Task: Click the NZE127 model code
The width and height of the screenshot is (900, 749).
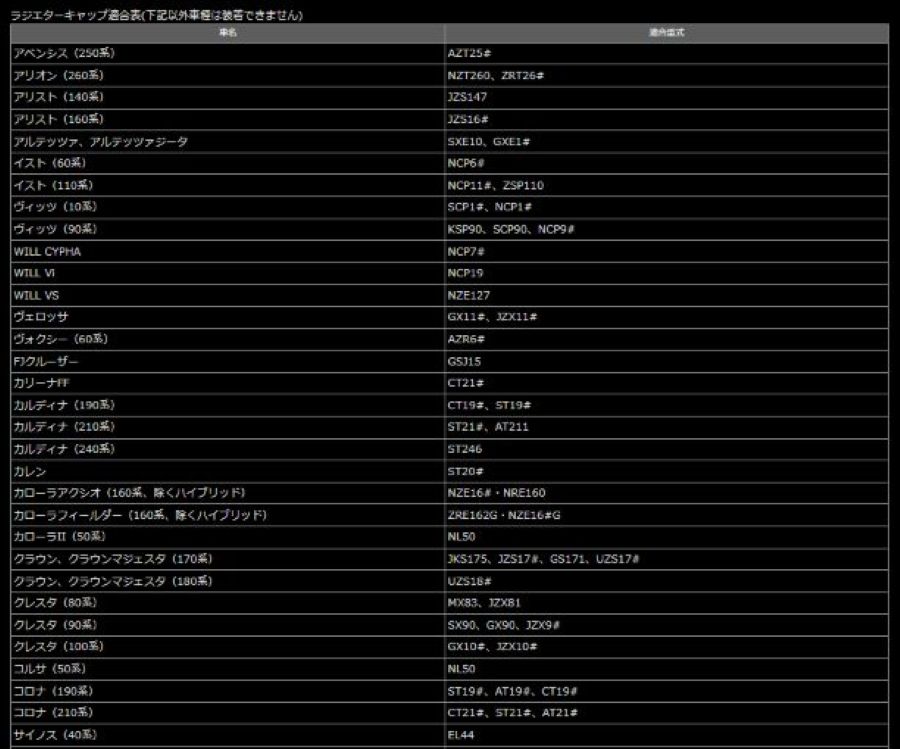Action: [469, 295]
